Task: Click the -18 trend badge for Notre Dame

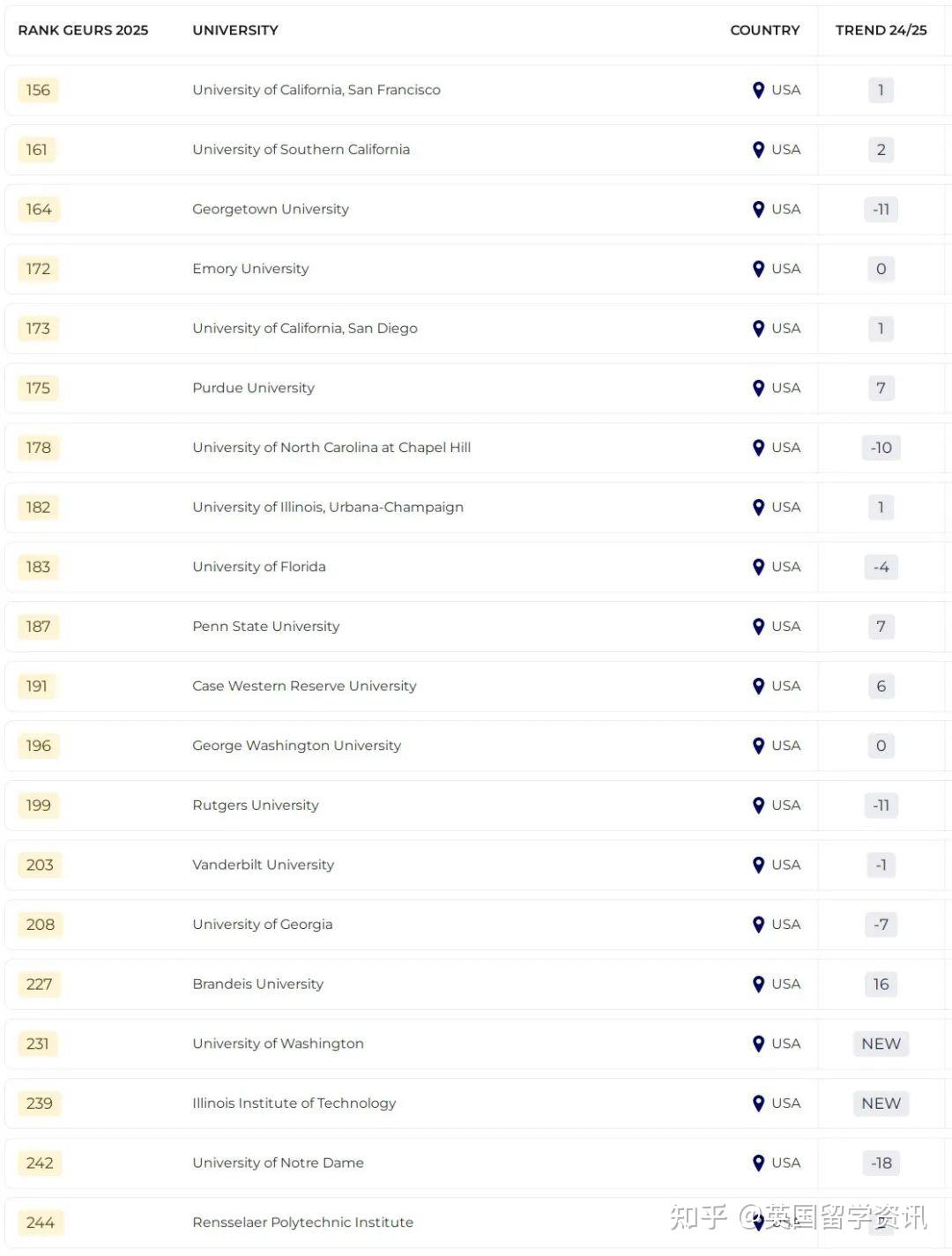Action: coord(881,1163)
